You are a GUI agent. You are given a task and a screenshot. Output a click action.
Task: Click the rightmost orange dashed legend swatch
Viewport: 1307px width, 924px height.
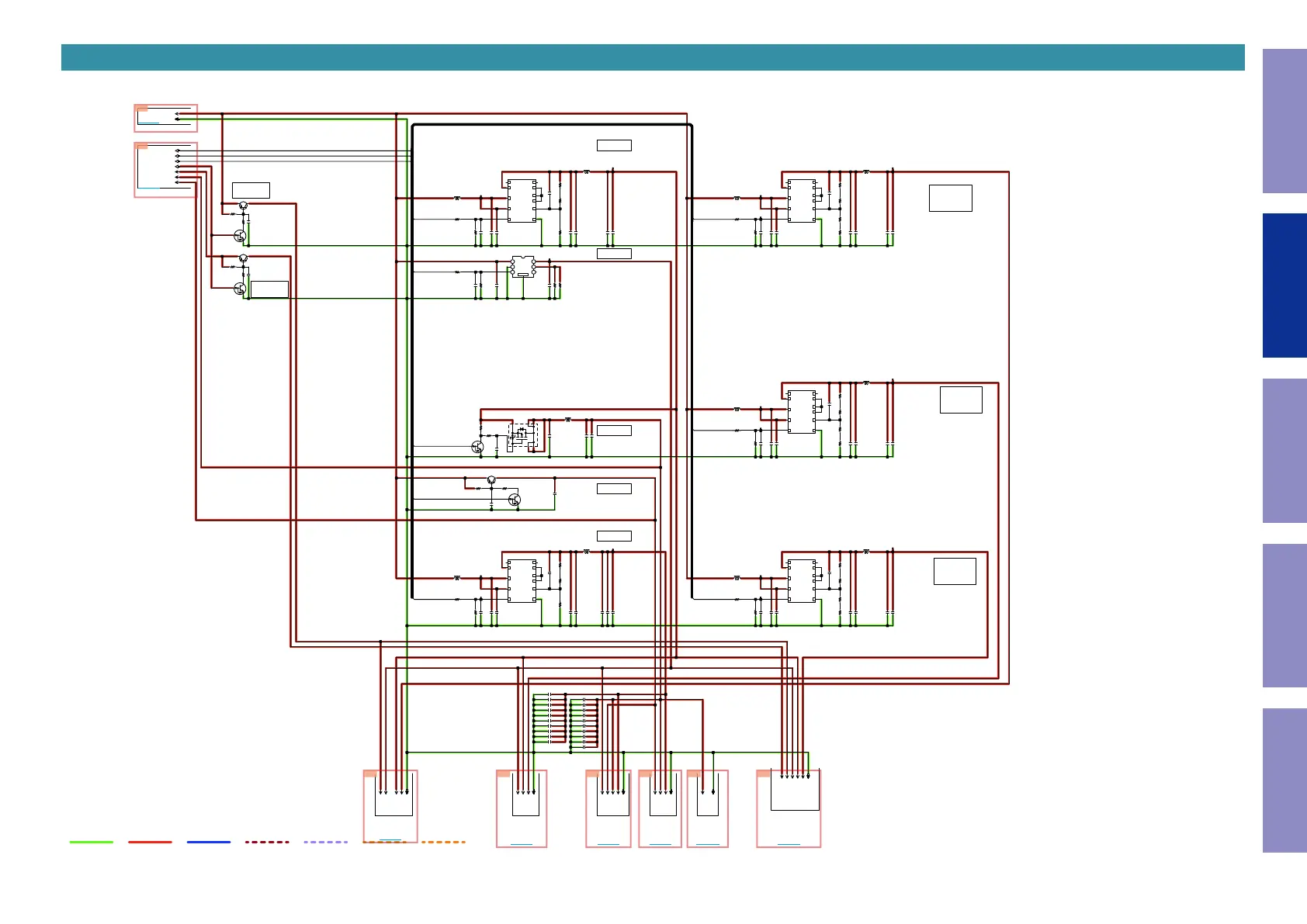[x=443, y=842]
